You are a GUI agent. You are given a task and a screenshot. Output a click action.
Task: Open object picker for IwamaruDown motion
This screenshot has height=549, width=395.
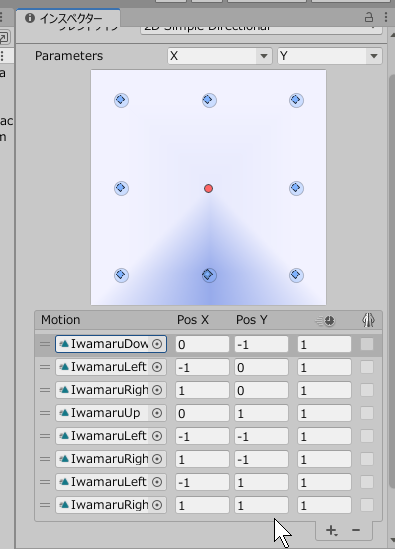point(157,344)
